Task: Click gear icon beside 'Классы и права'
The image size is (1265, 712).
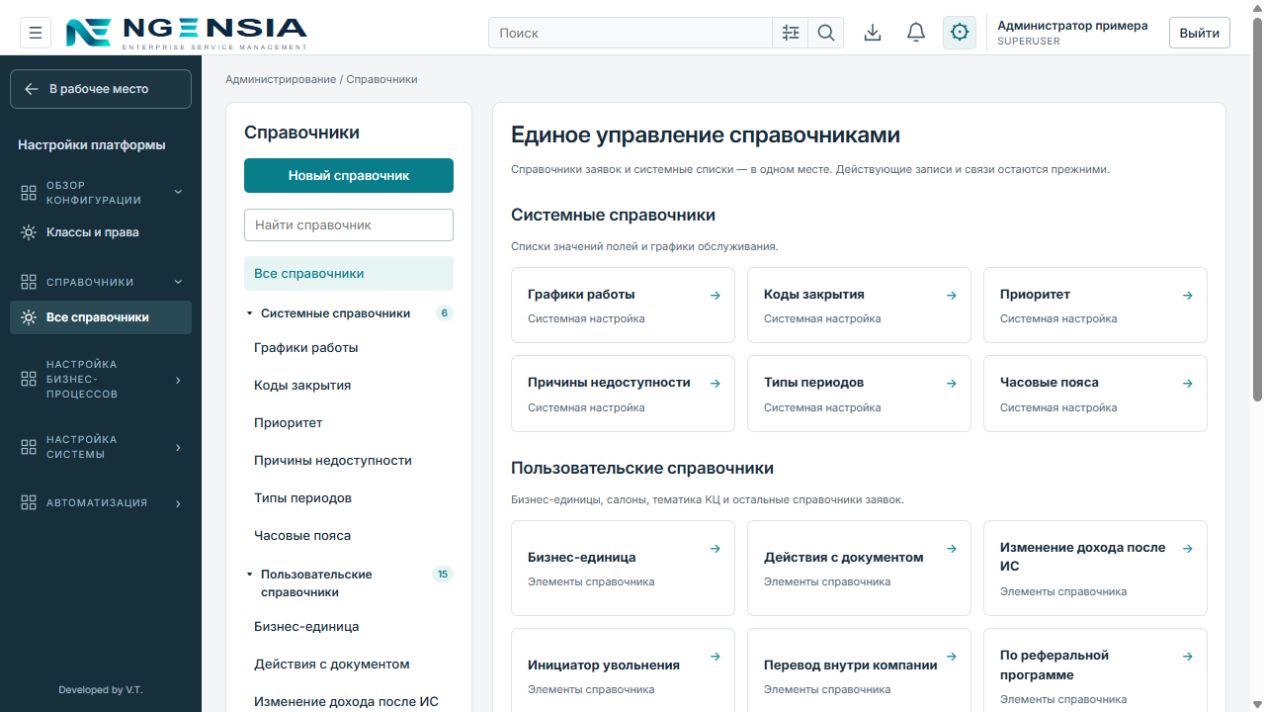Action: coord(28,232)
